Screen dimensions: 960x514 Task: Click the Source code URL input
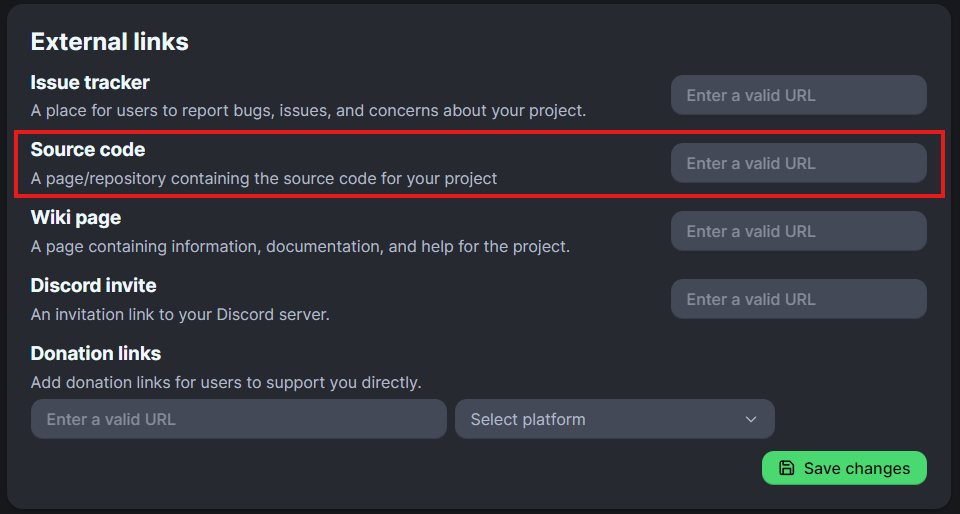(x=798, y=163)
